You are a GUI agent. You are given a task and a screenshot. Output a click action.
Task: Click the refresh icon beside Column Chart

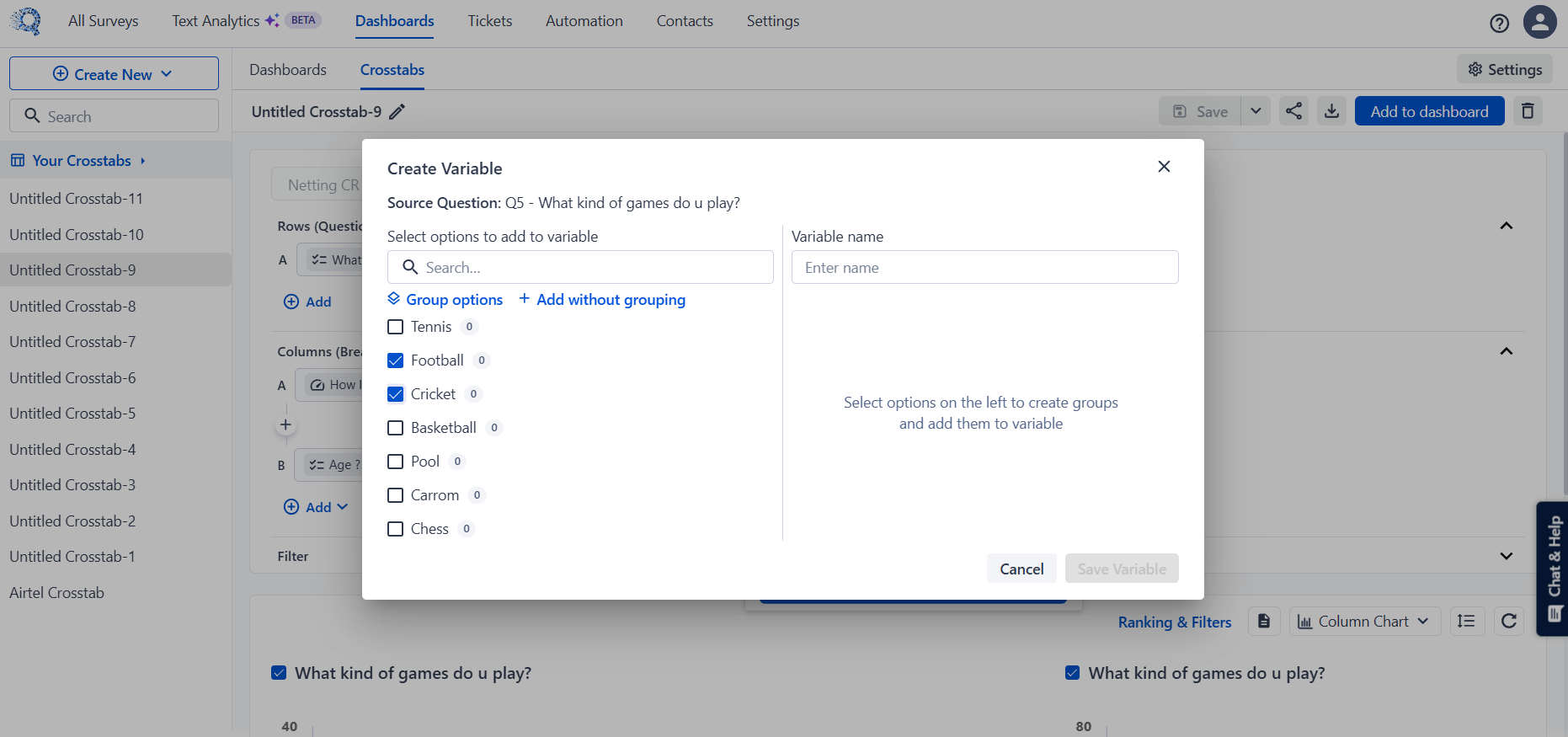1508,622
